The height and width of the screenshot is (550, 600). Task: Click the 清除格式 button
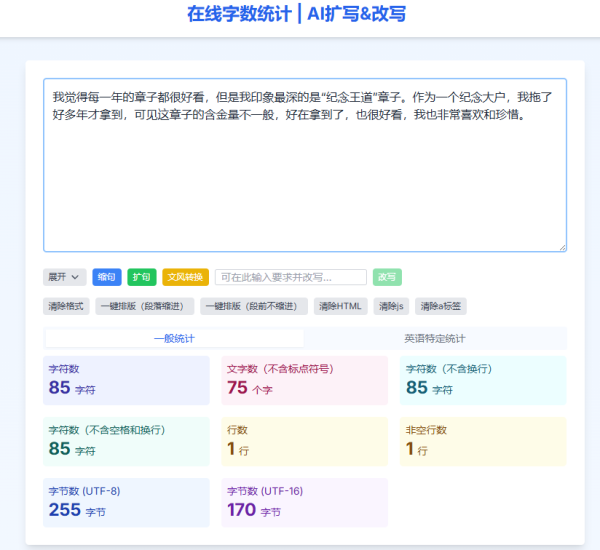[66, 306]
